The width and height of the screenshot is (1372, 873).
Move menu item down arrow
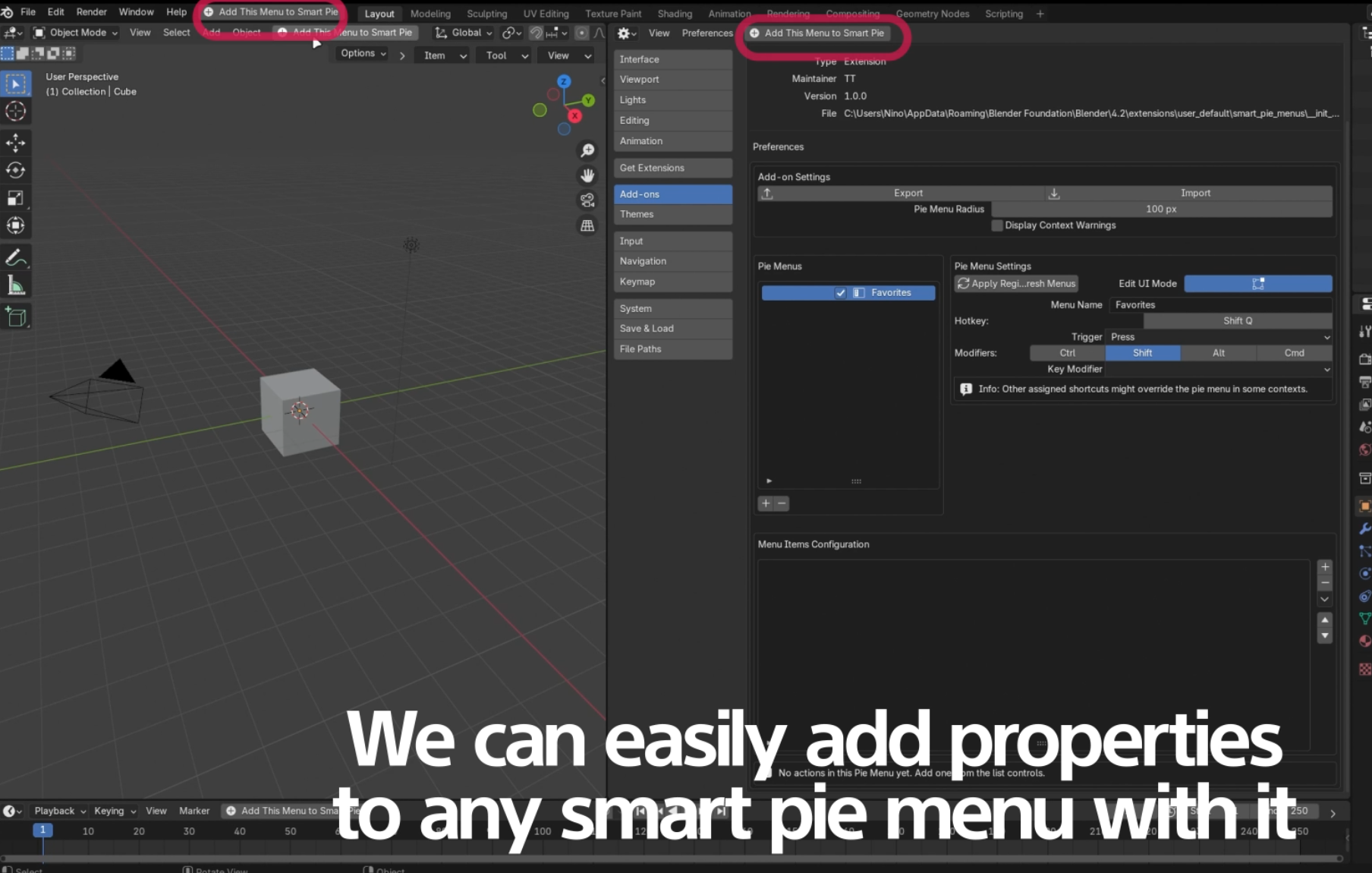[1325, 636]
